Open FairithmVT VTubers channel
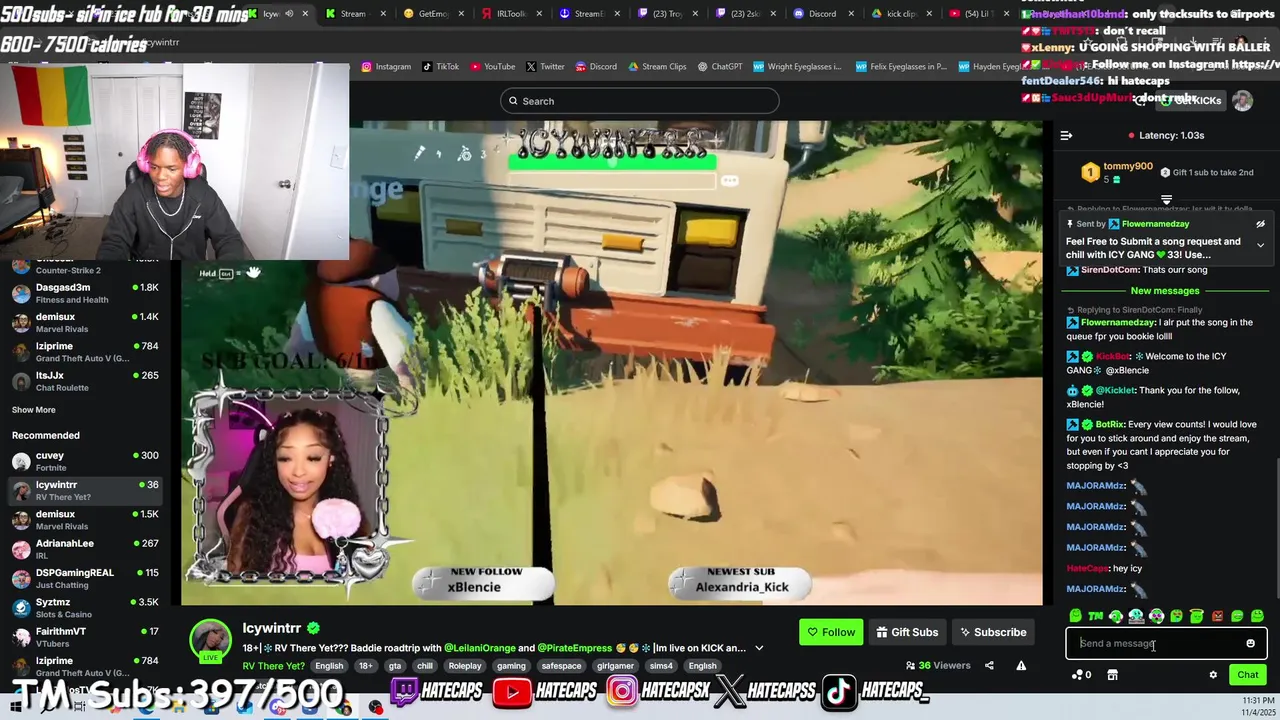Image resolution: width=1280 pixels, height=720 pixels. coord(85,637)
